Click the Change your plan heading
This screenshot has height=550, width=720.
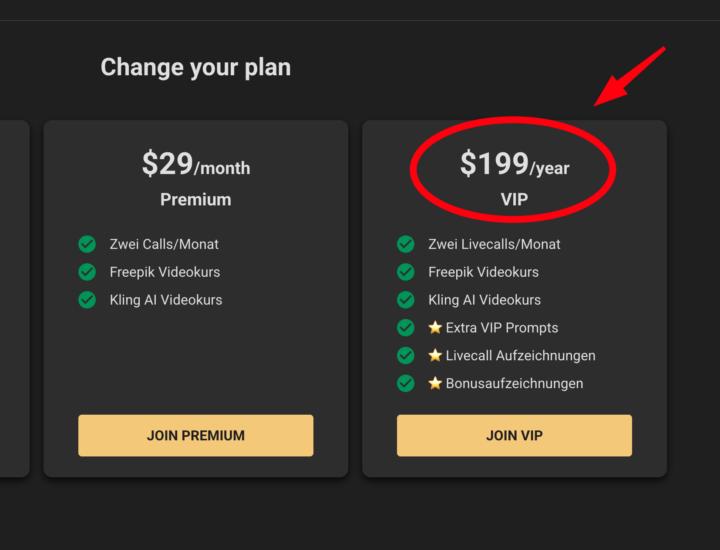point(195,68)
